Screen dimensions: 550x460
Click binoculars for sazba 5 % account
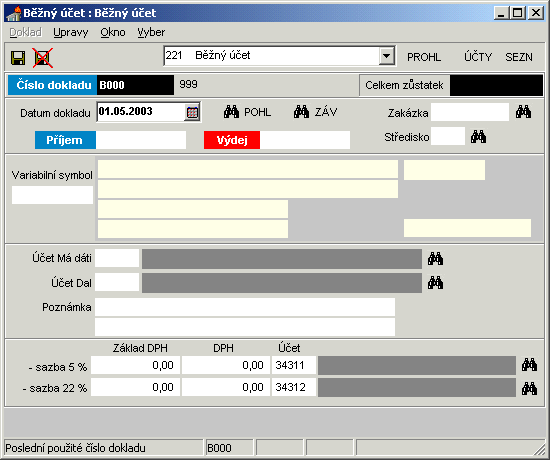click(x=529, y=365)
